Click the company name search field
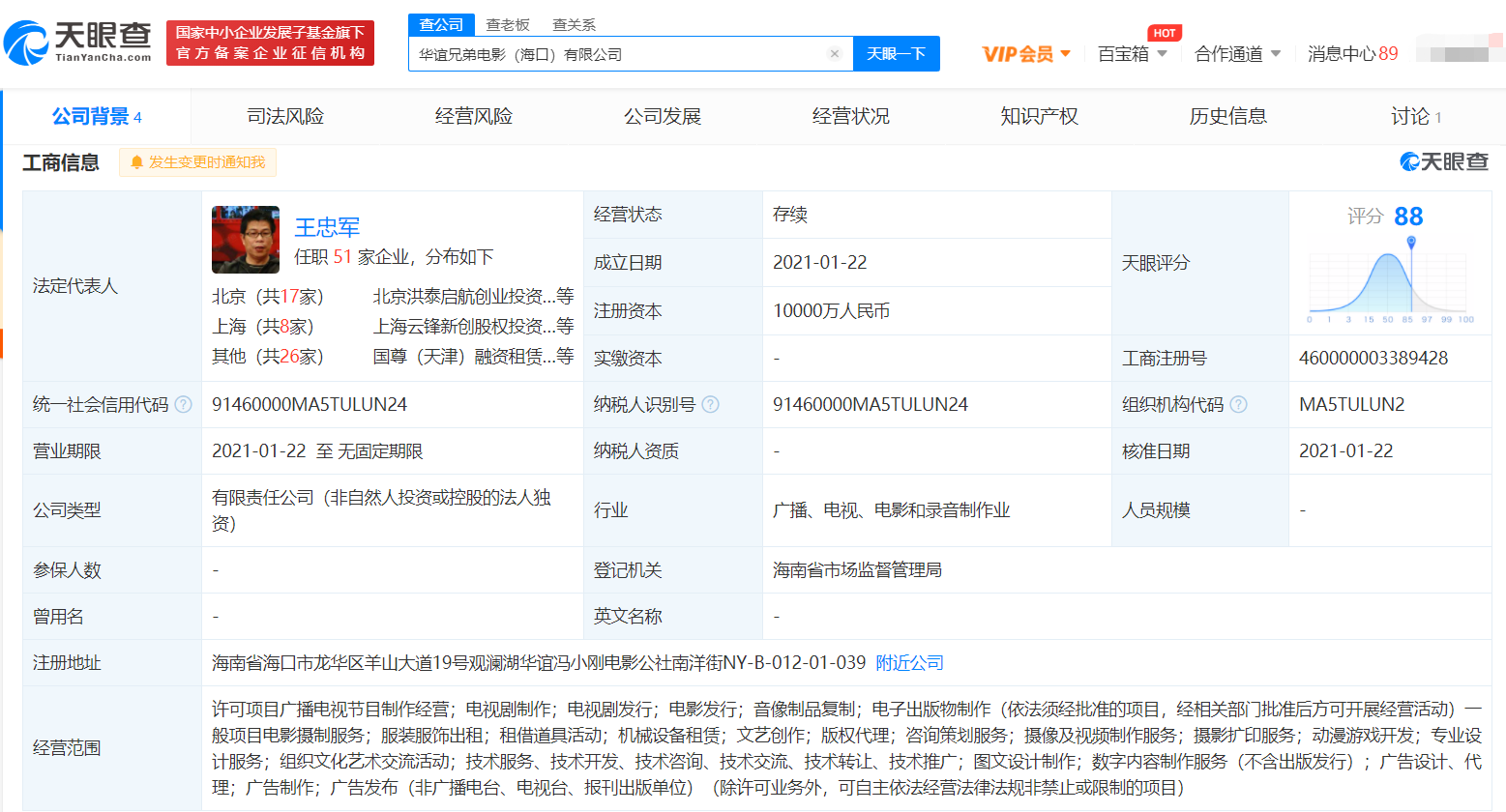Screen dimensions: 1506x812 619,54
